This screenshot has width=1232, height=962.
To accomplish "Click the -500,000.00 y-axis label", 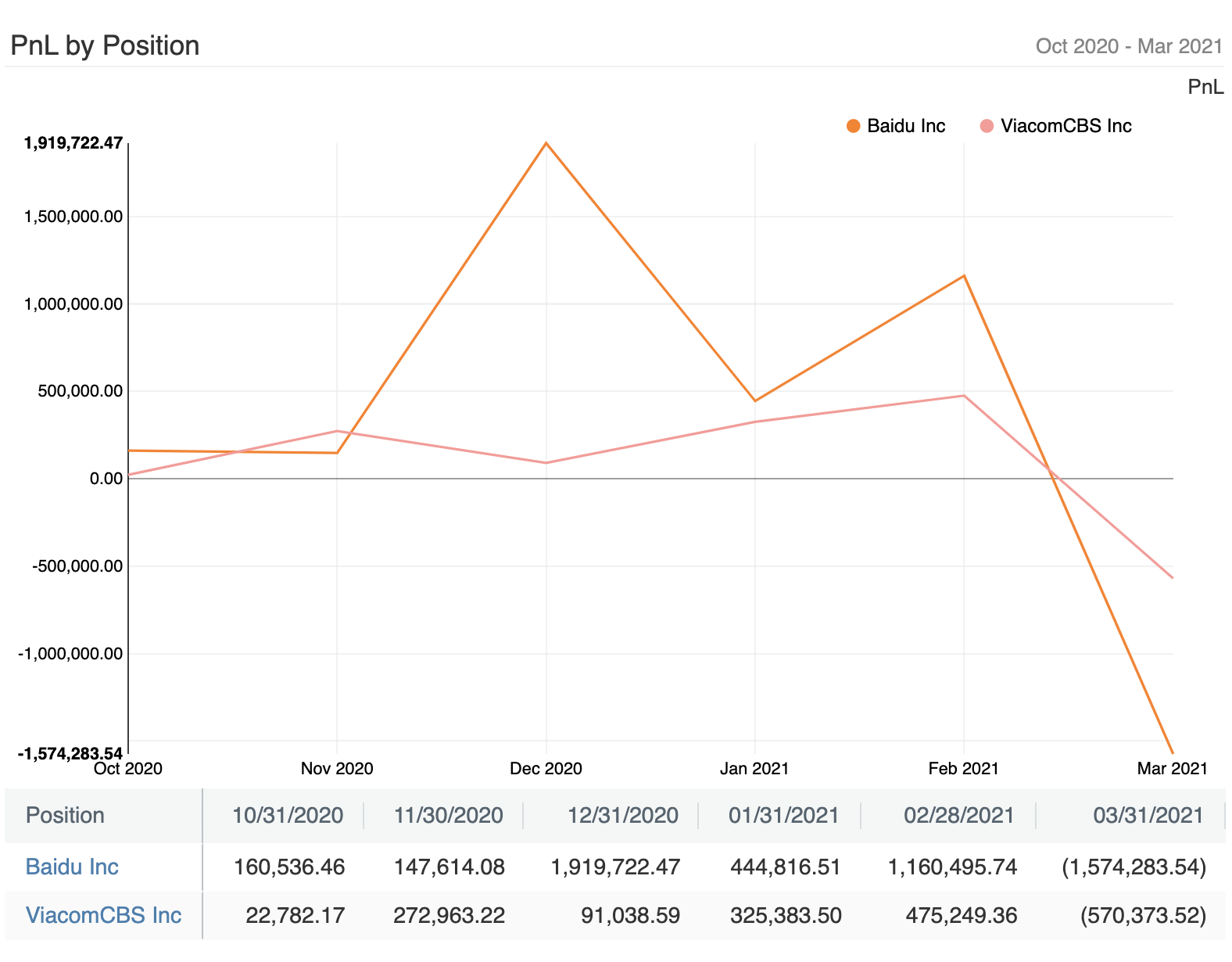I will click(x=77, y=566).
